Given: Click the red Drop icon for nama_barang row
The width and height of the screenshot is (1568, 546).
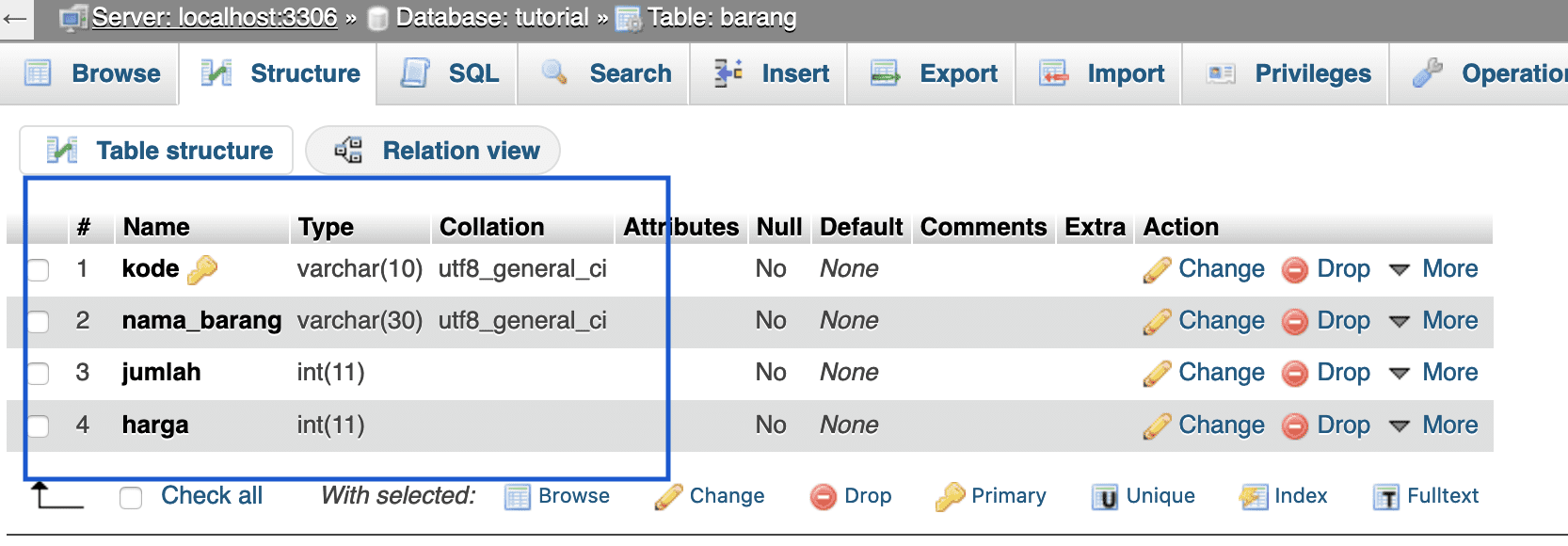Looking at the screenshot, I should tap(1295, 322).
